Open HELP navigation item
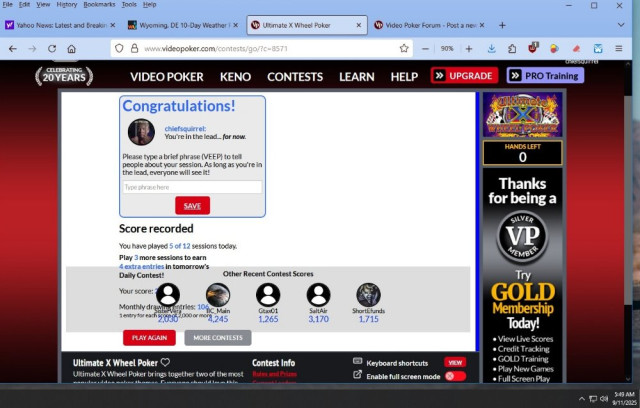640x408 pixels. pyautogui.click(x=404, y=77)
